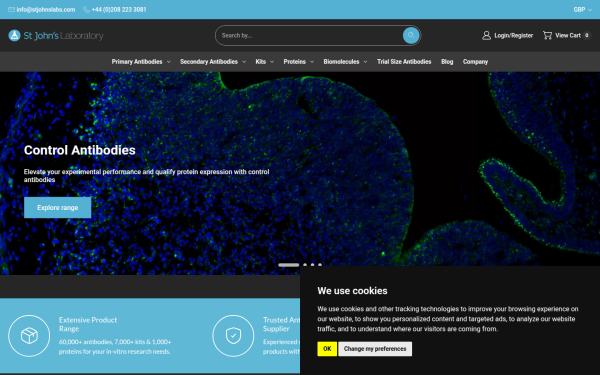Expand the Secondary Antibodies menu
This screenshot has width=600, height=375.
(213, 62)
